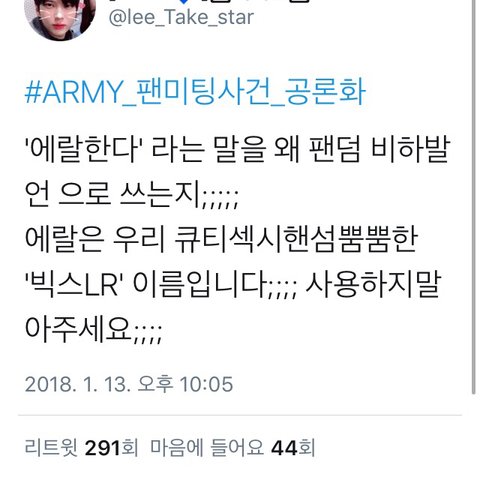Tap the tweet line 아주세요;;;;
The width and height of the screenshot is (480, 480).
[x=94, y=329]
